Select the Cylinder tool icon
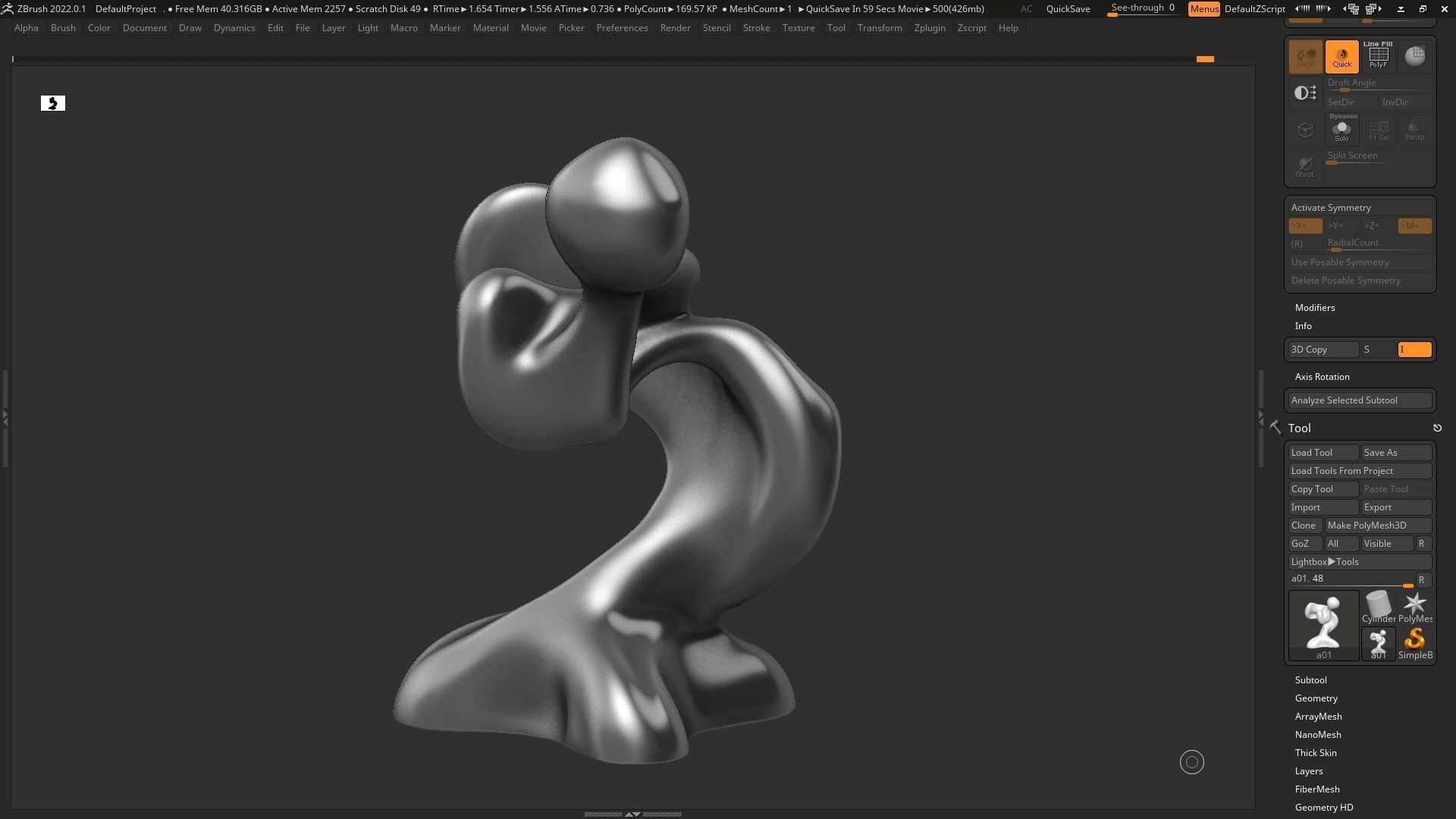Viewport: 1456px width, 819px height. coord(1378,607)
